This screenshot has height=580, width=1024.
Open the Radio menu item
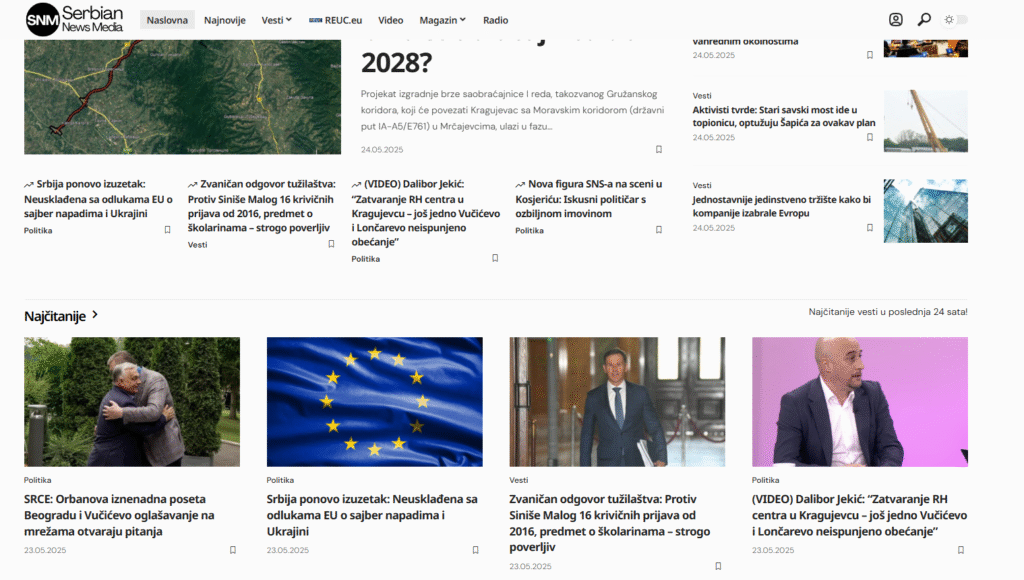click(x=496, y=20)
